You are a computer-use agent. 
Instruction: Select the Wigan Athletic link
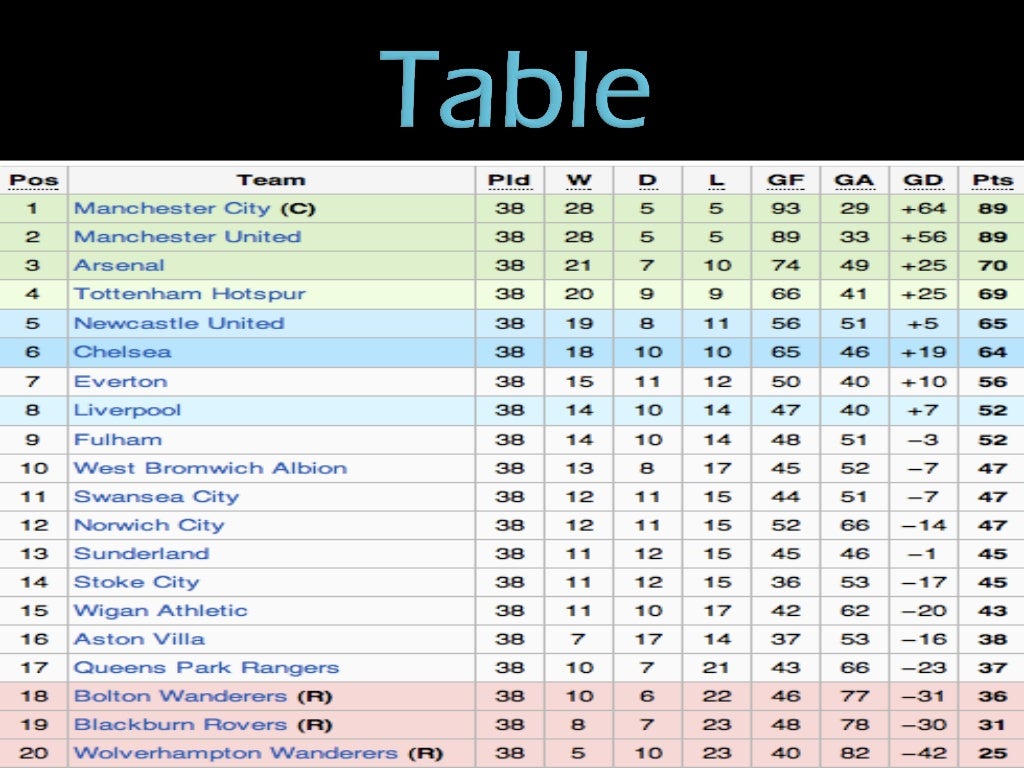pyautogui.click(x=161, y=611)
